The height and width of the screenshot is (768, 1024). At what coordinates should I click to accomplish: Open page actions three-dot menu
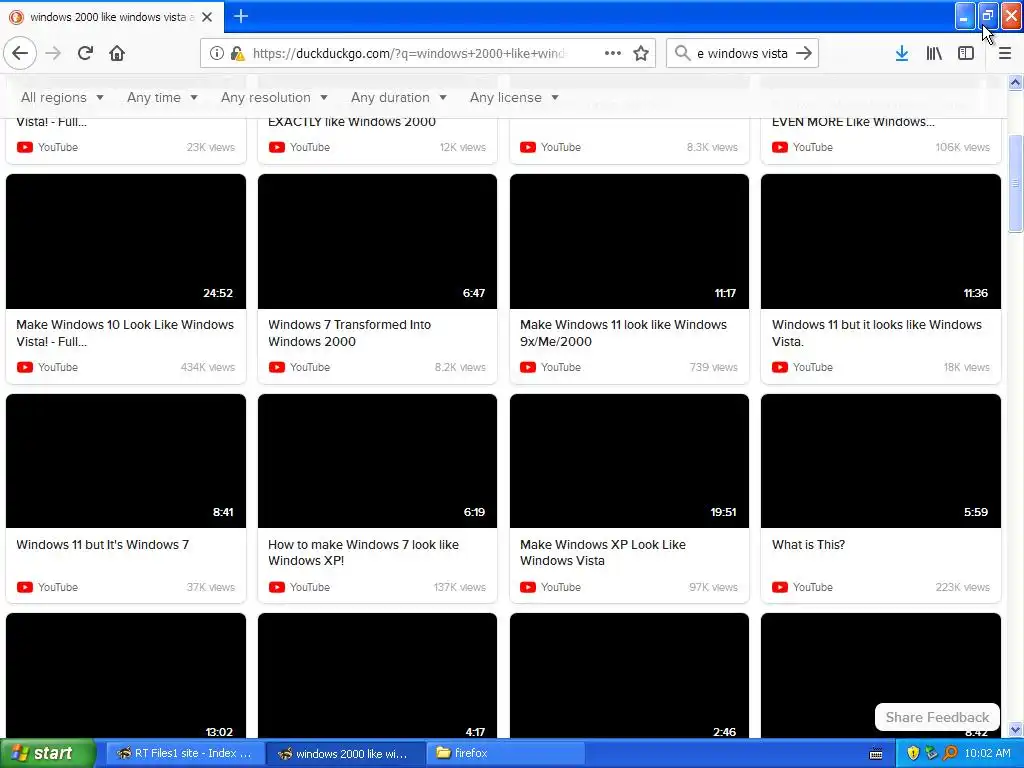pyautogui.click(x=613, y=54)
